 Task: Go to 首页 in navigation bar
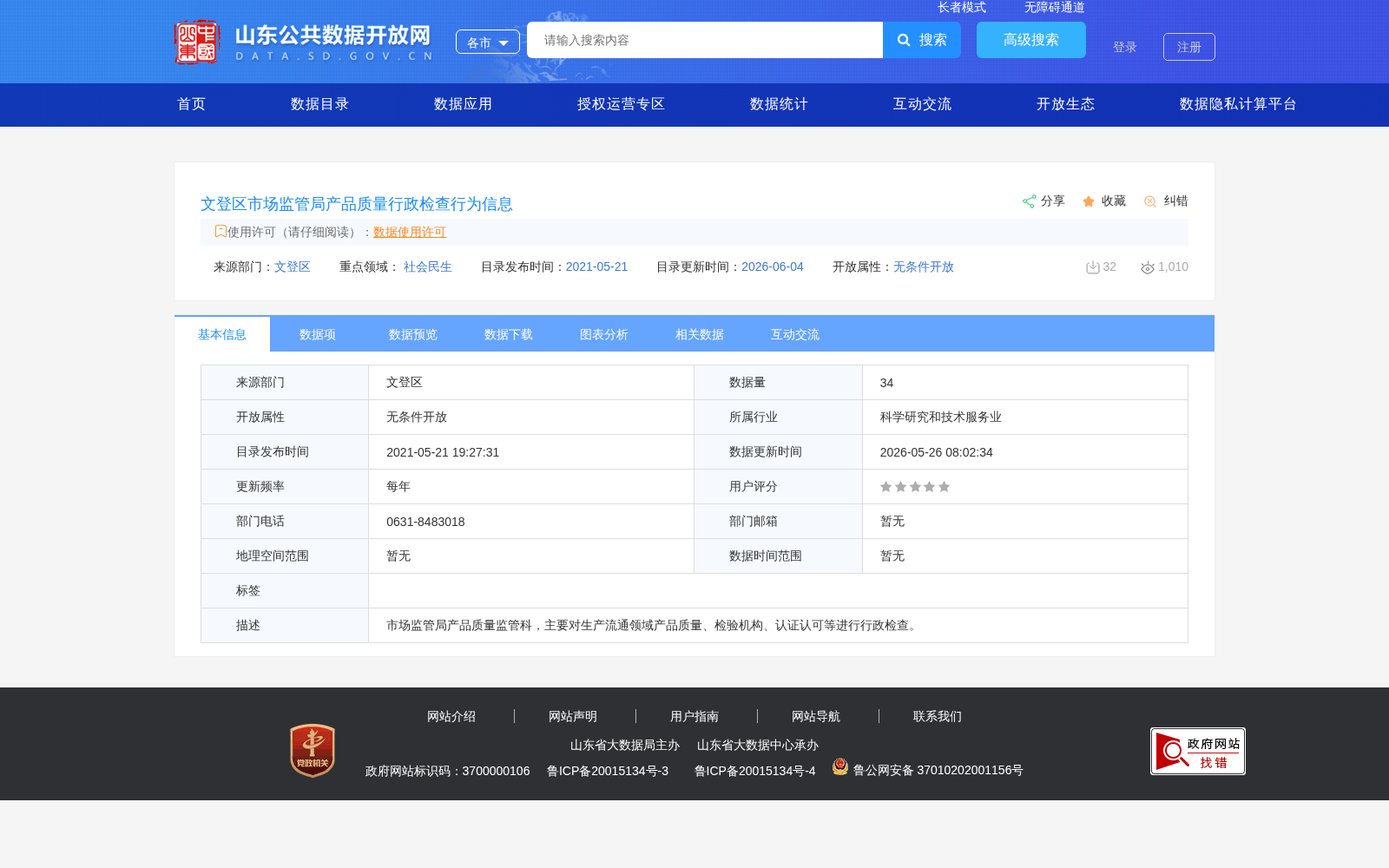pyautogui.click(x=192, y=104)
